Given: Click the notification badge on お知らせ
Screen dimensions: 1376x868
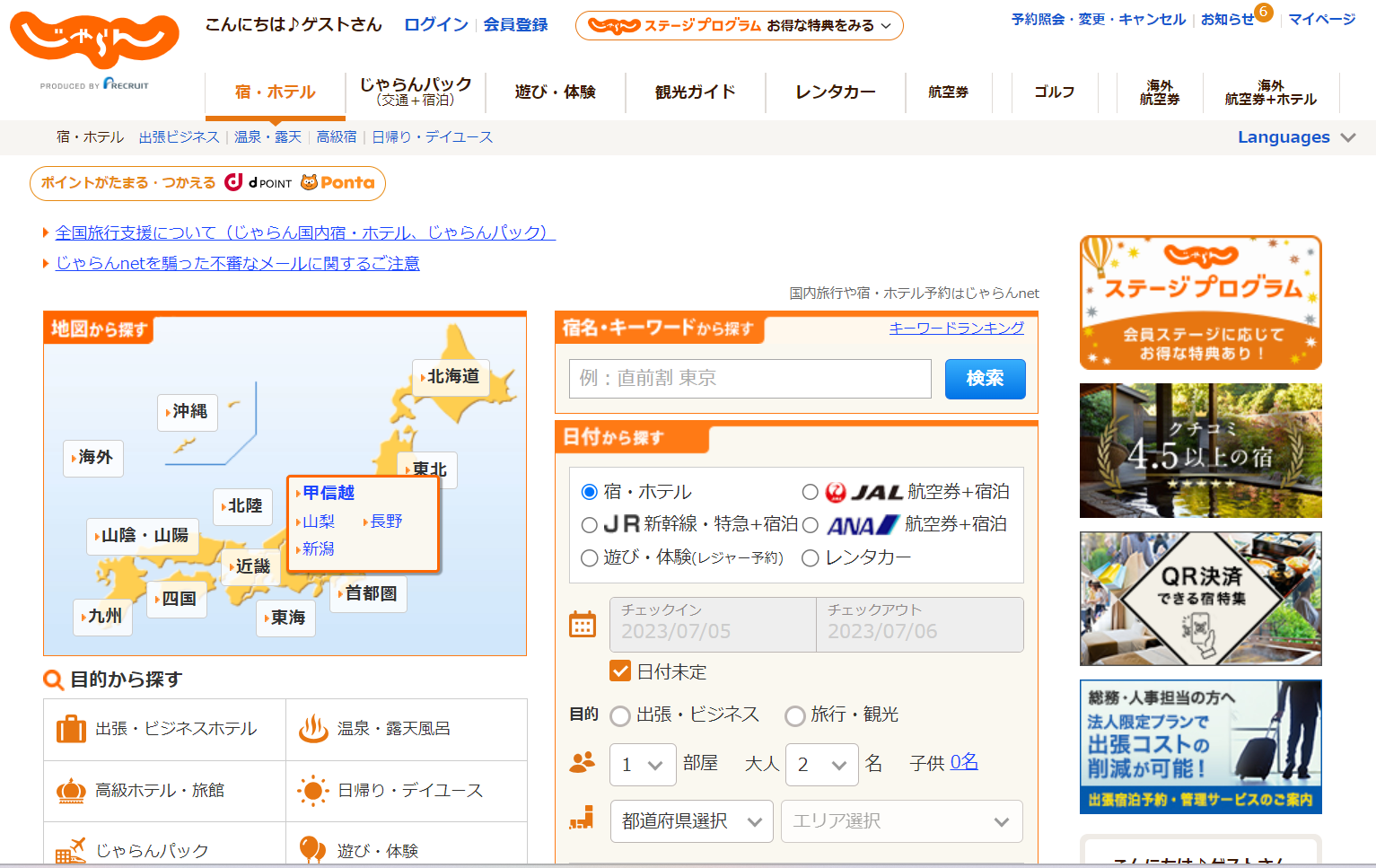Looking at the screenshot, I should tap(1263, 12).
